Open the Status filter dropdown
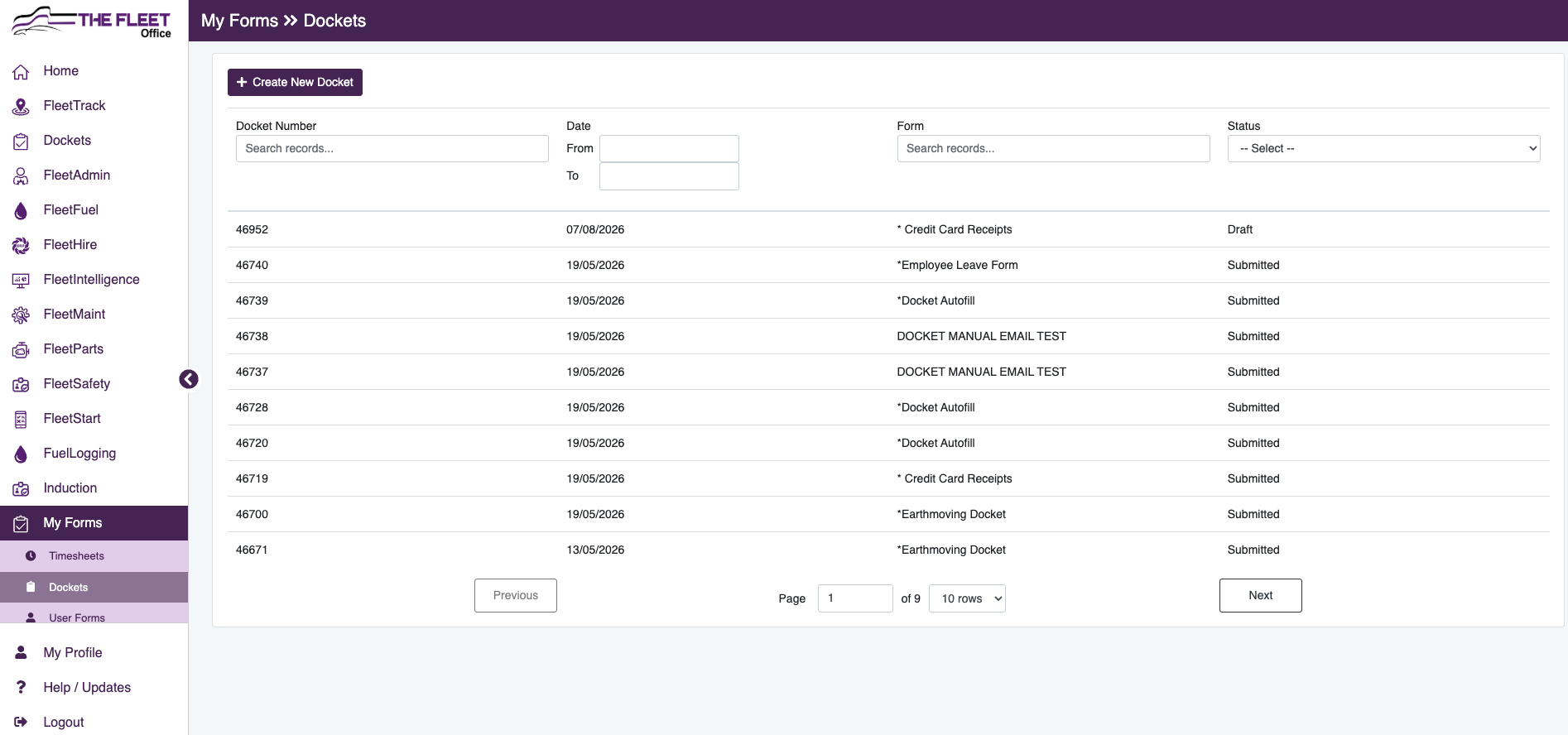Viewport: 1568px width, 735px height. [1383, 148]
